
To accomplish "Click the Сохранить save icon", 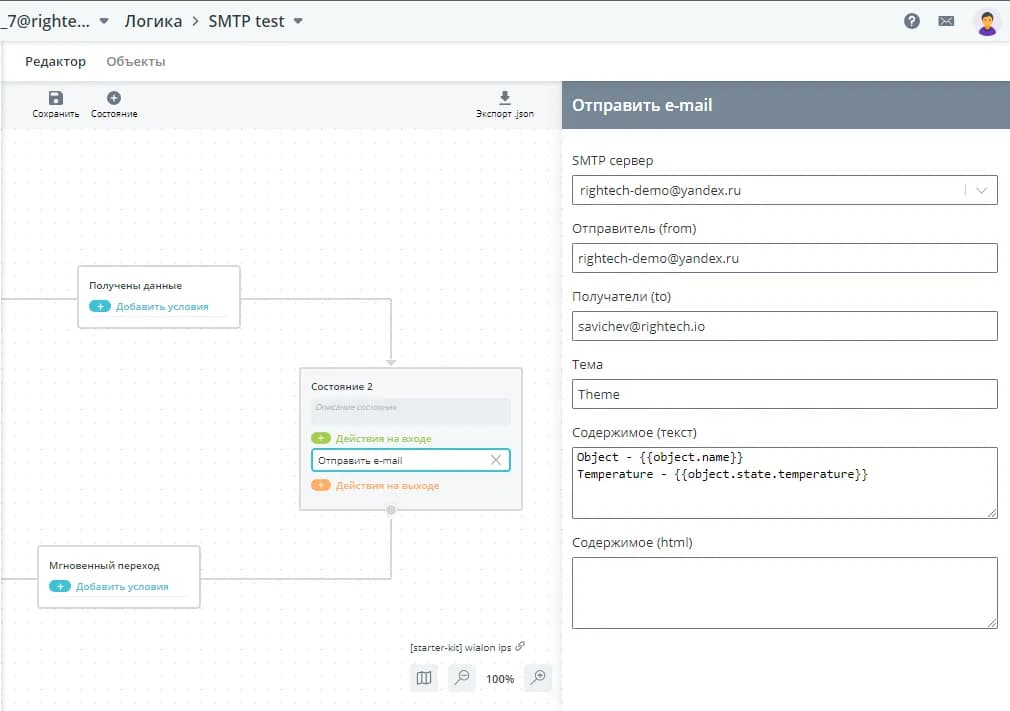I will pos(55,98).
